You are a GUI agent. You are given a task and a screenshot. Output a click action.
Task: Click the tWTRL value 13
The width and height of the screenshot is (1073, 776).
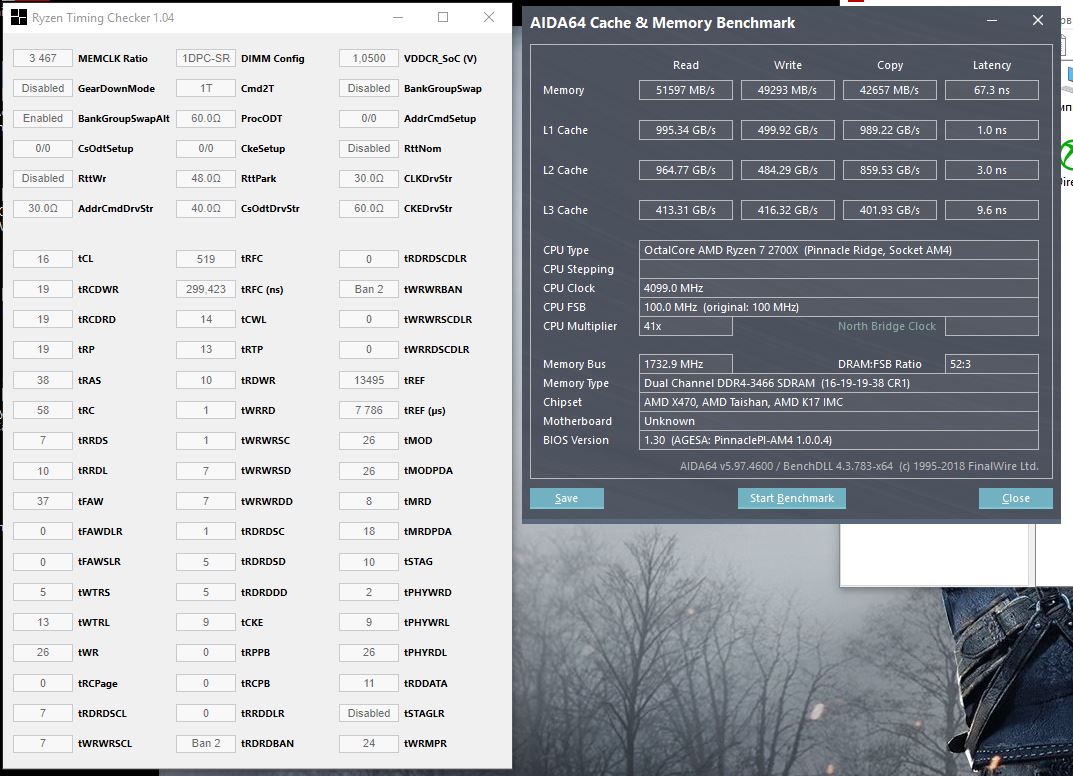click(x=42, y=622)
